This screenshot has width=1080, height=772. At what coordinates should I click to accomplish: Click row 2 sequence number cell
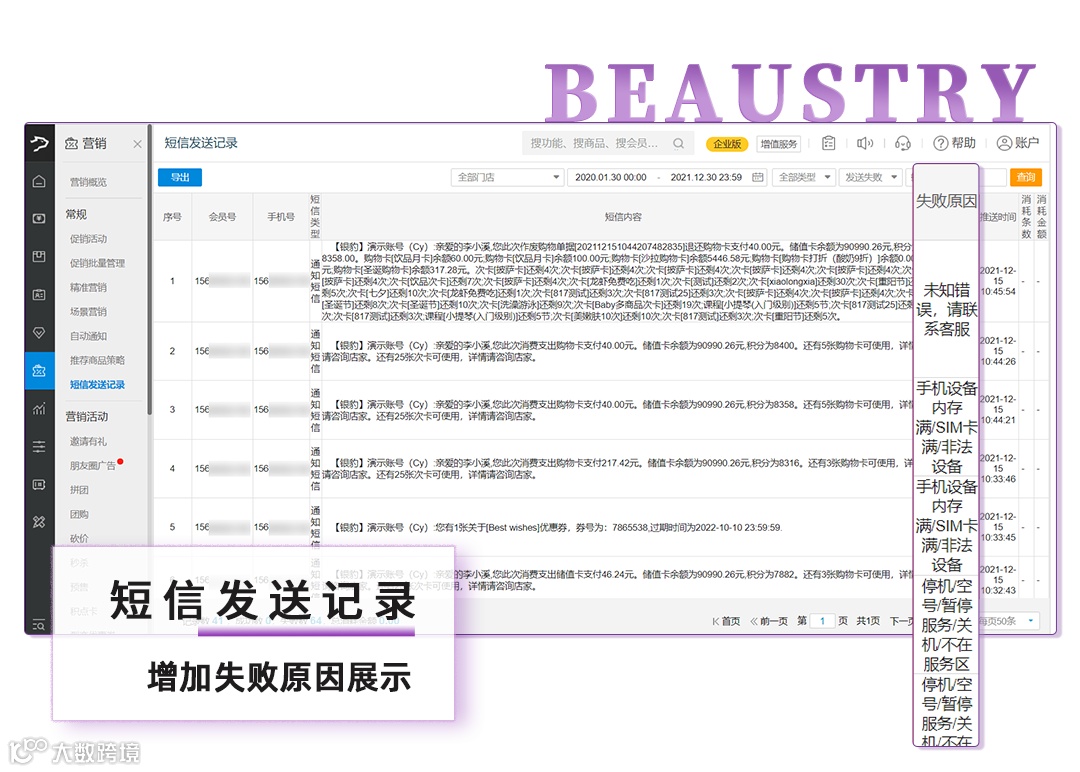tap(172, 351)
